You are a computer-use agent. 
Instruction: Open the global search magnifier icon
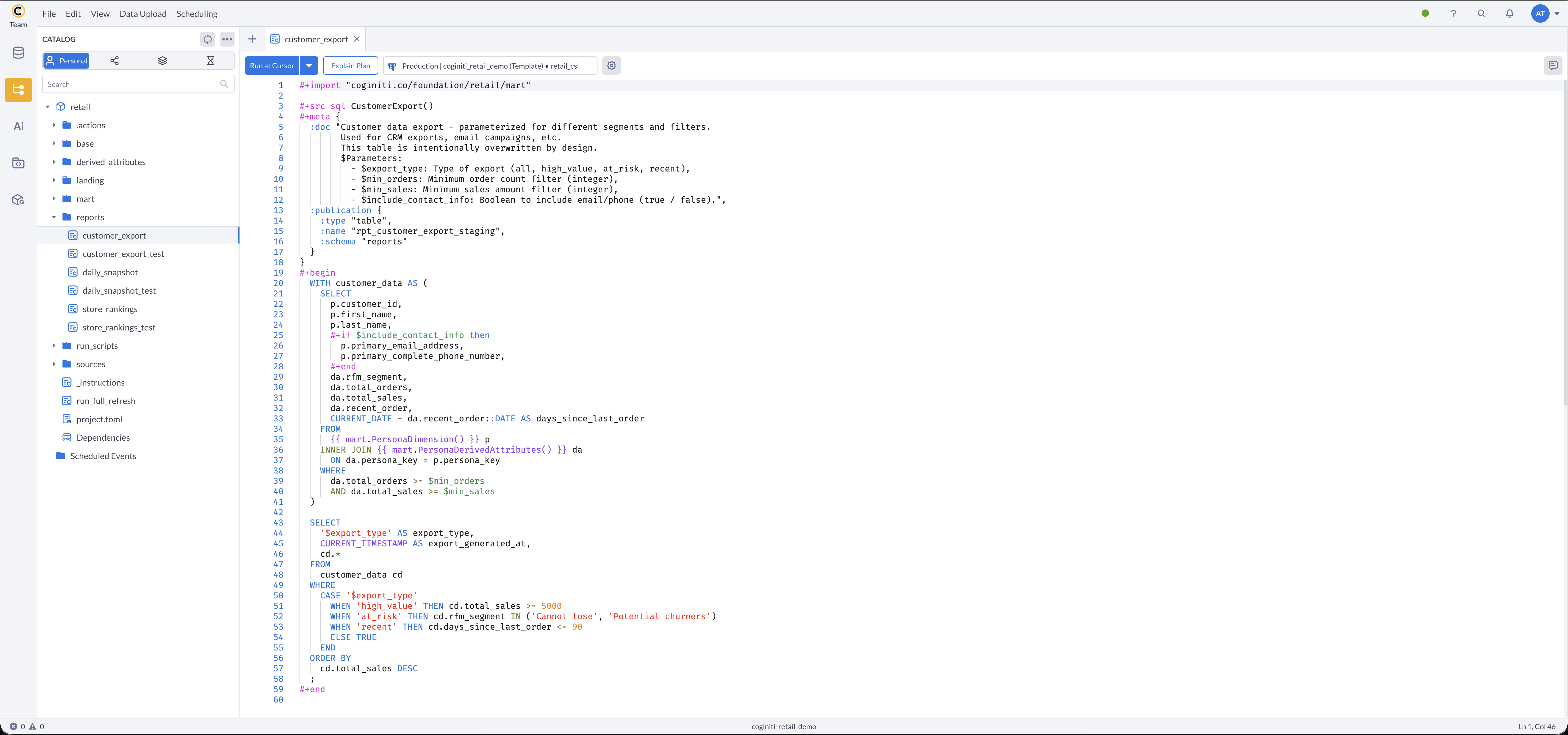[x=1482, y=13]
